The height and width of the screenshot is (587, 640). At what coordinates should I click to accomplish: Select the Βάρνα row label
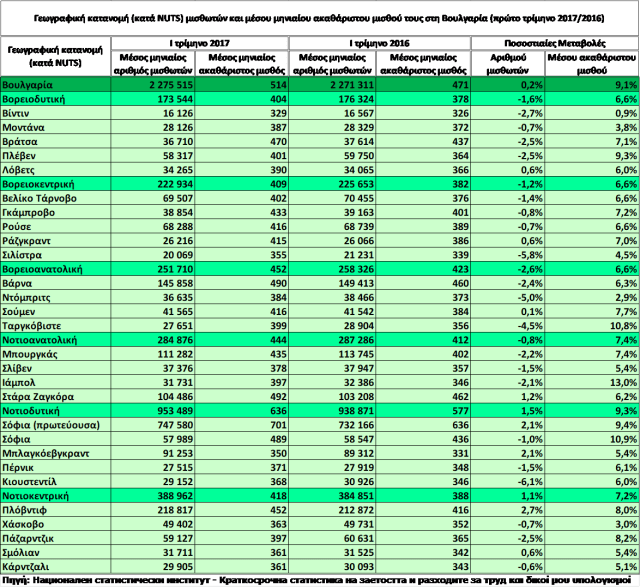click(24, 283)
